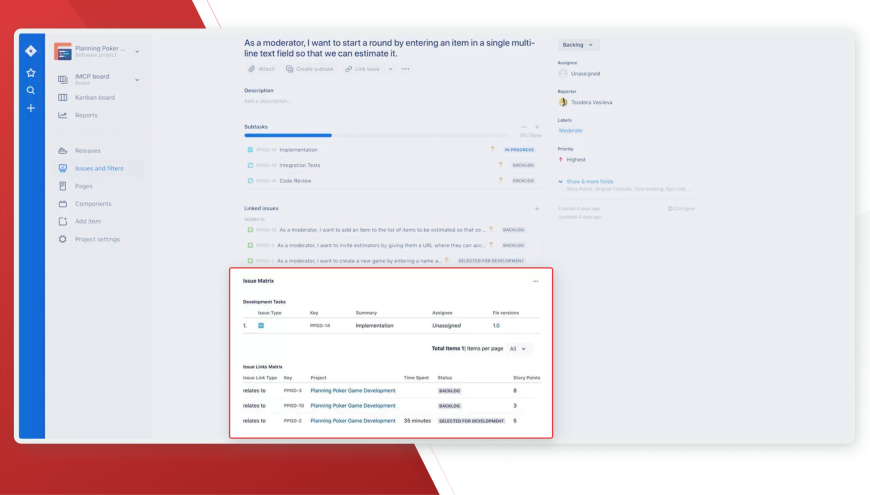Click the Components icon
Viewport: 870px width, 495px height.
63,204
